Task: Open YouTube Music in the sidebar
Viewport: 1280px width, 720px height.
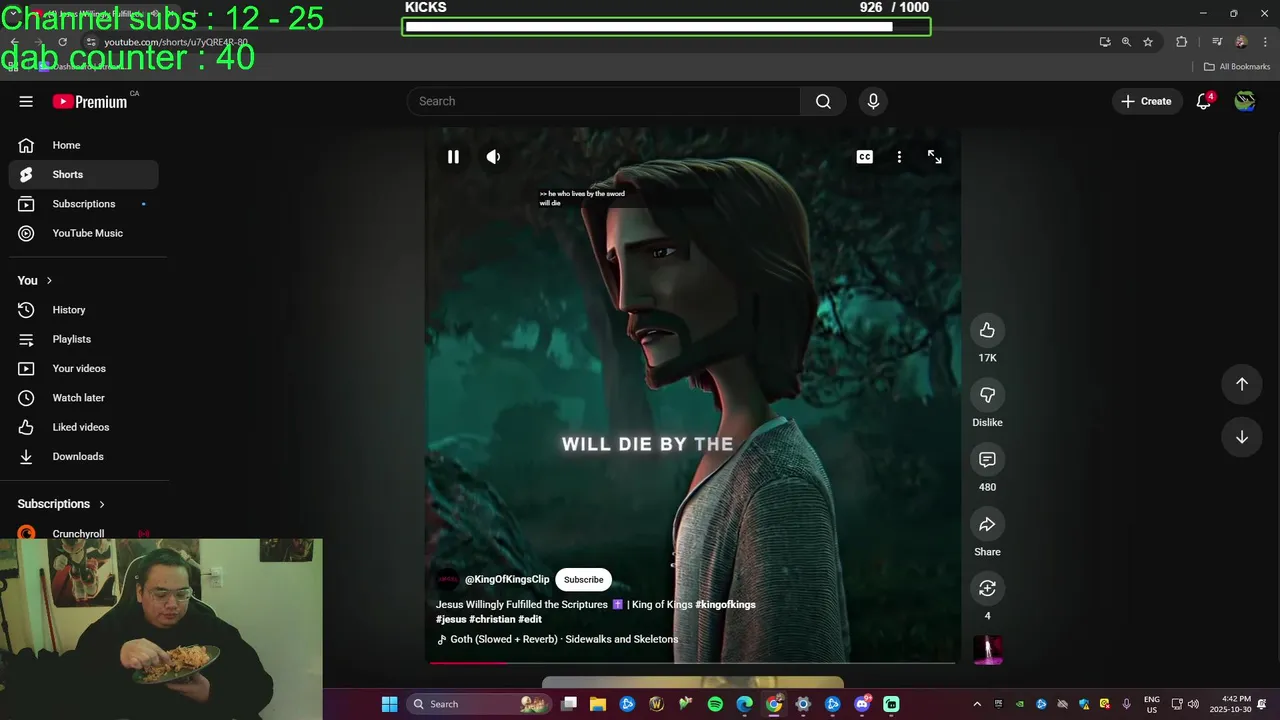Action: pos(84,233)
